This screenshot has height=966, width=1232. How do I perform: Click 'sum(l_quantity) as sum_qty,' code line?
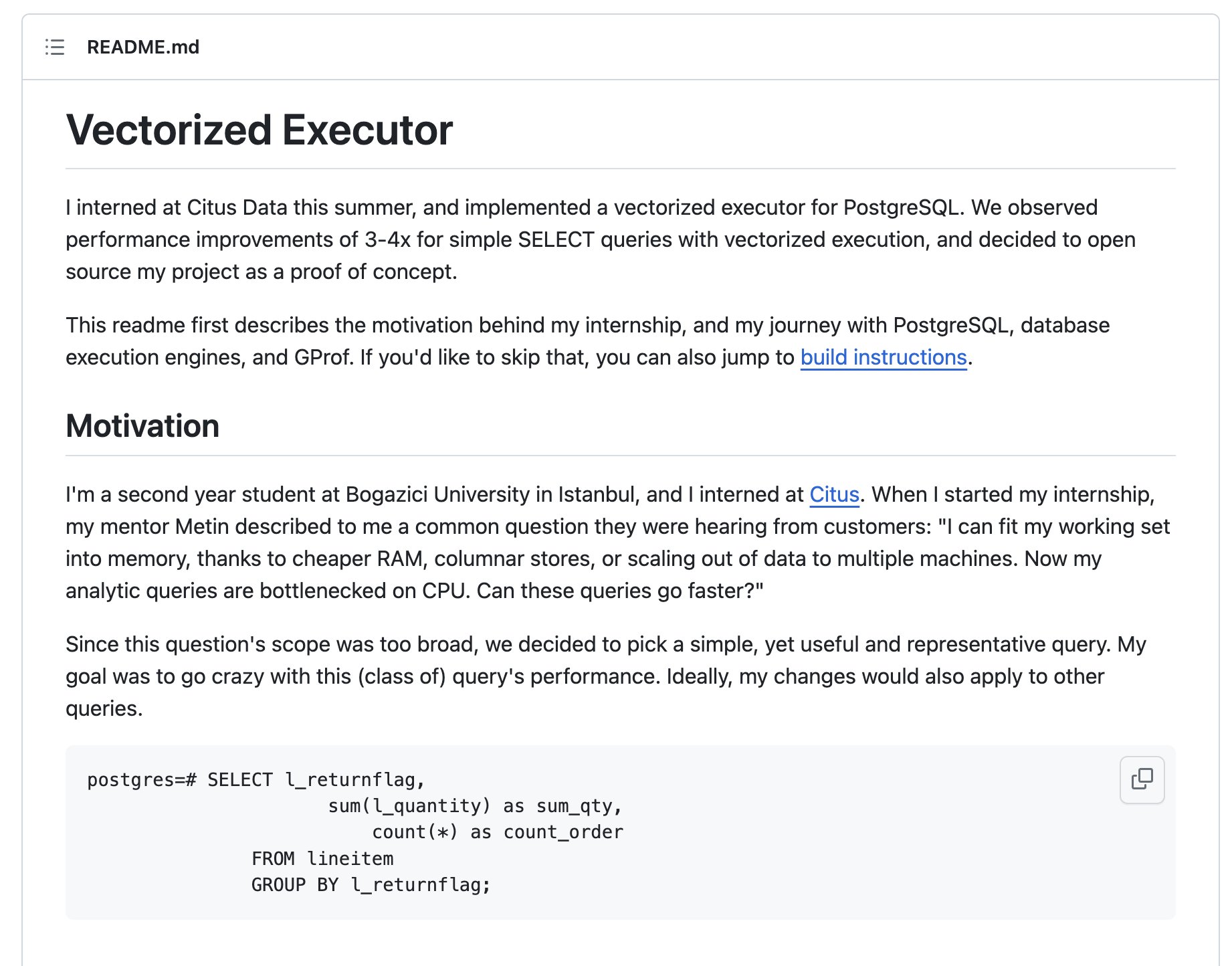tap(476, 806)
